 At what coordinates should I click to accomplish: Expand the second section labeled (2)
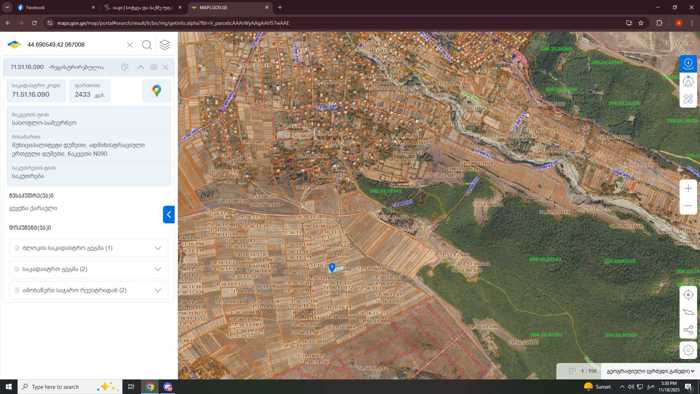pos(88,269)
